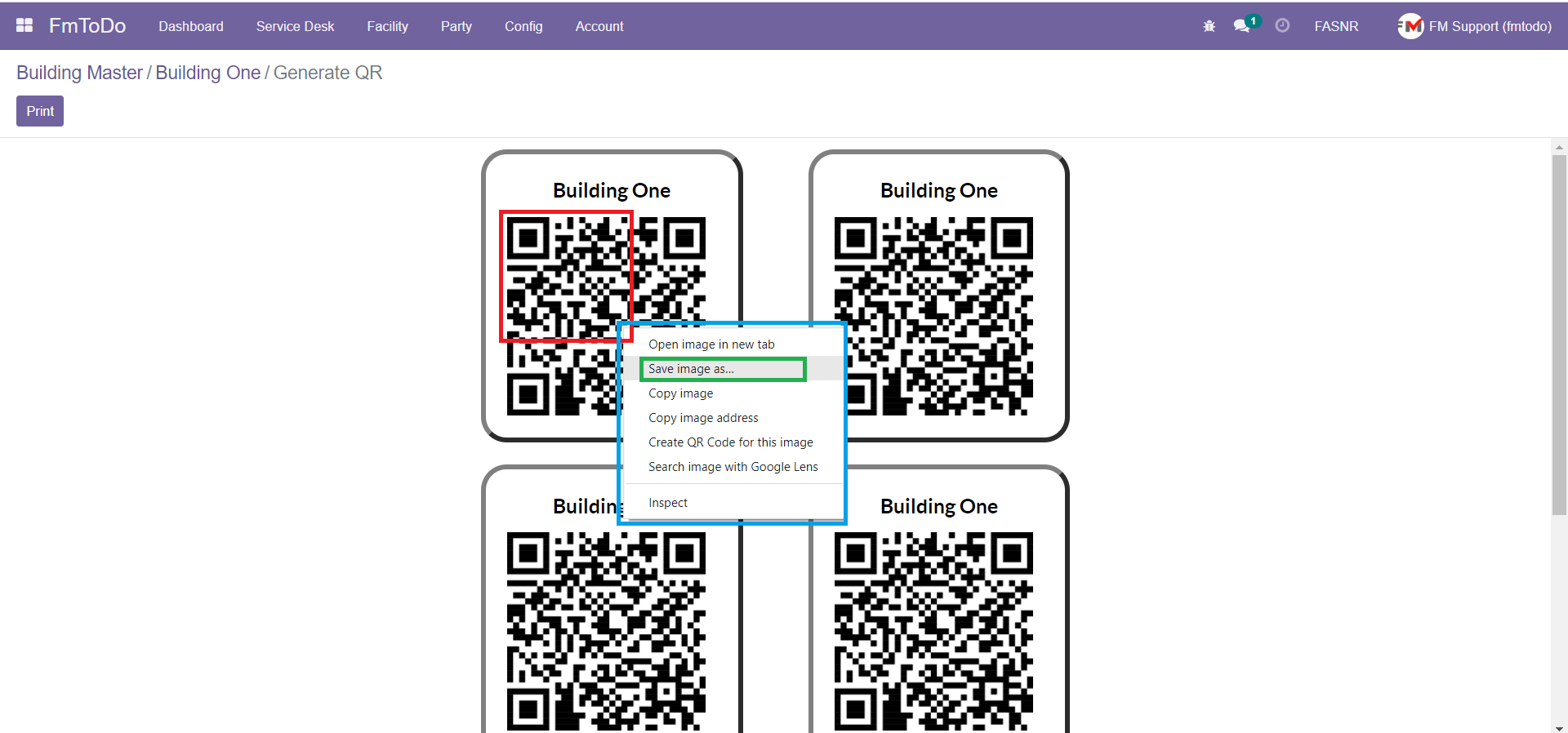Choose Search image with Google Lens
This screenshot has height=733, width=1568.
click(733, 467)
